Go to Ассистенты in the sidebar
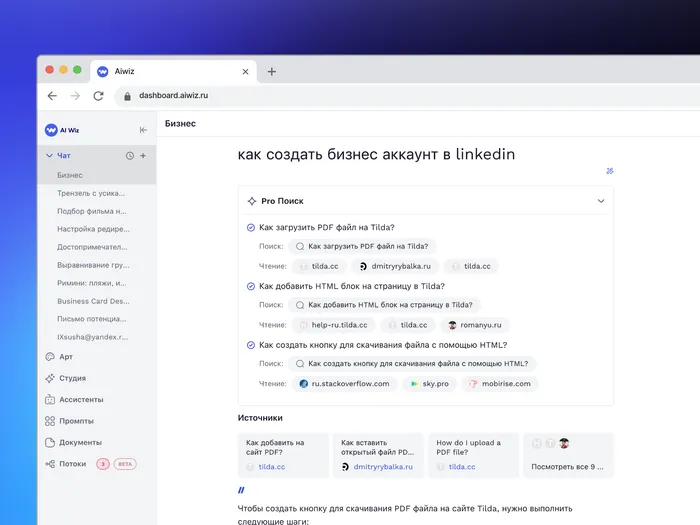Image resolution: width=700 pixels, height=525 pixels. coord(80,399)
